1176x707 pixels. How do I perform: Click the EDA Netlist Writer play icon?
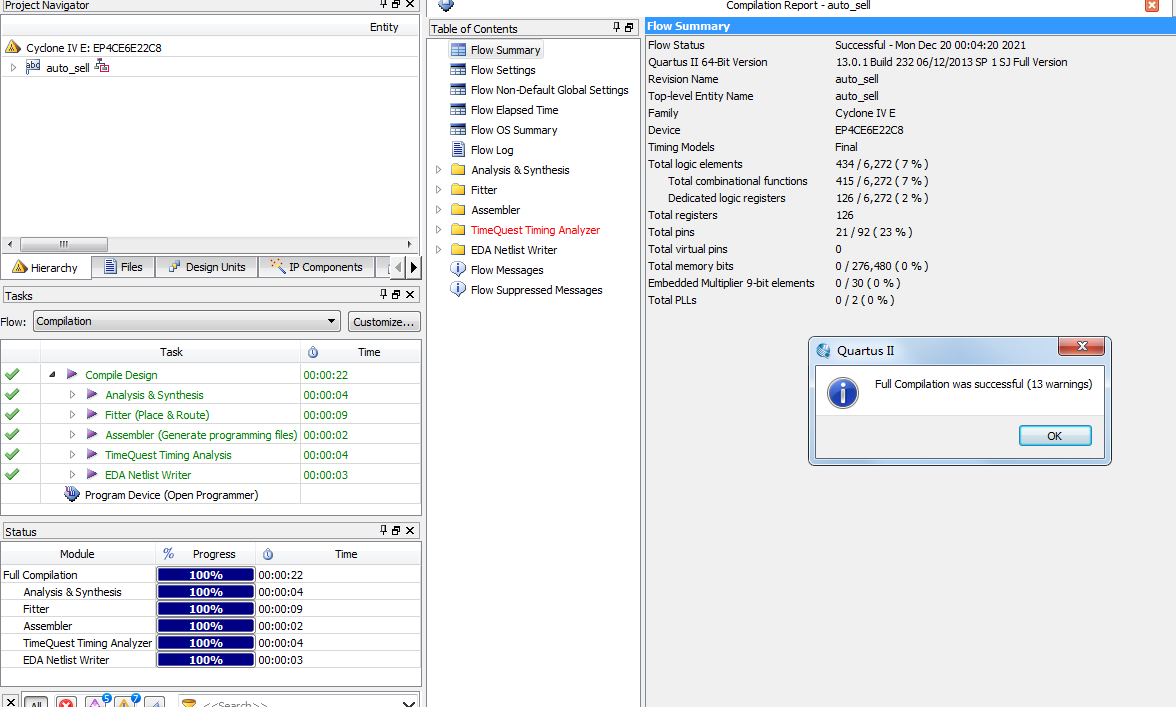pyautogui.click(x=92, y=474)
